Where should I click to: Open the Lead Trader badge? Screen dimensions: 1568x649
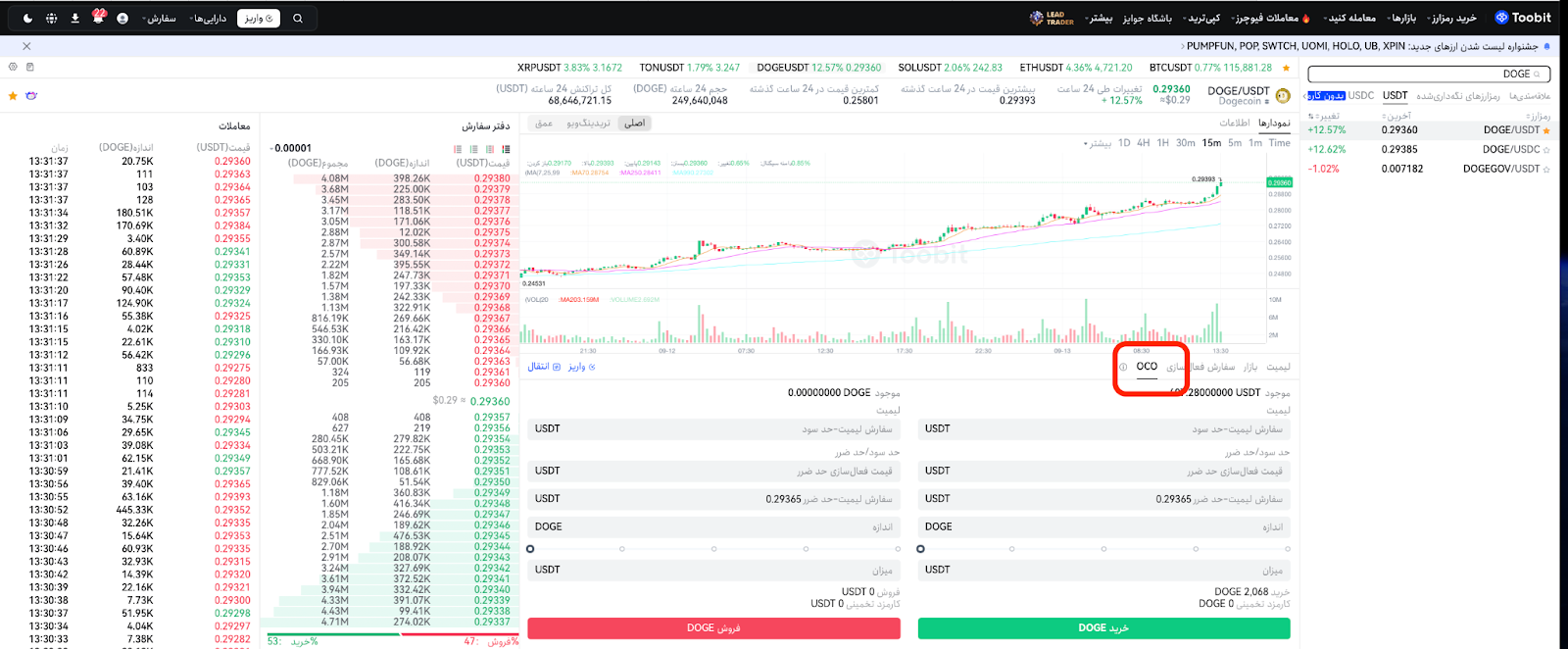[x=1052, y=18]
